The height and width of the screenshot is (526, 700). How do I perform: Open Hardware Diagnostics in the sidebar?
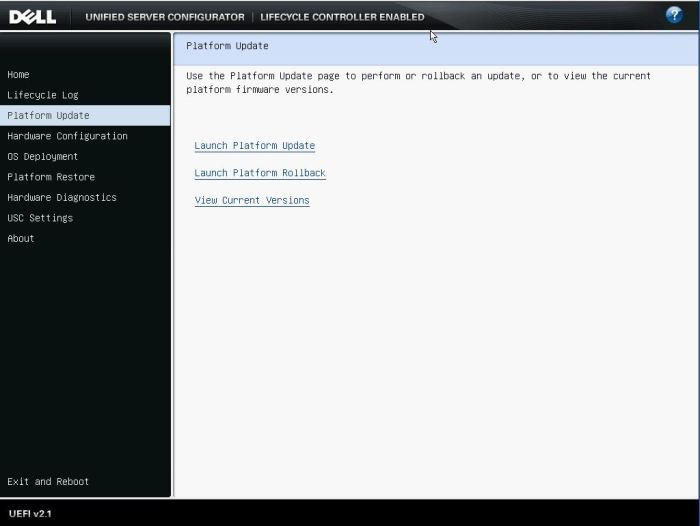pyautogui.click(x=61, y=198)
